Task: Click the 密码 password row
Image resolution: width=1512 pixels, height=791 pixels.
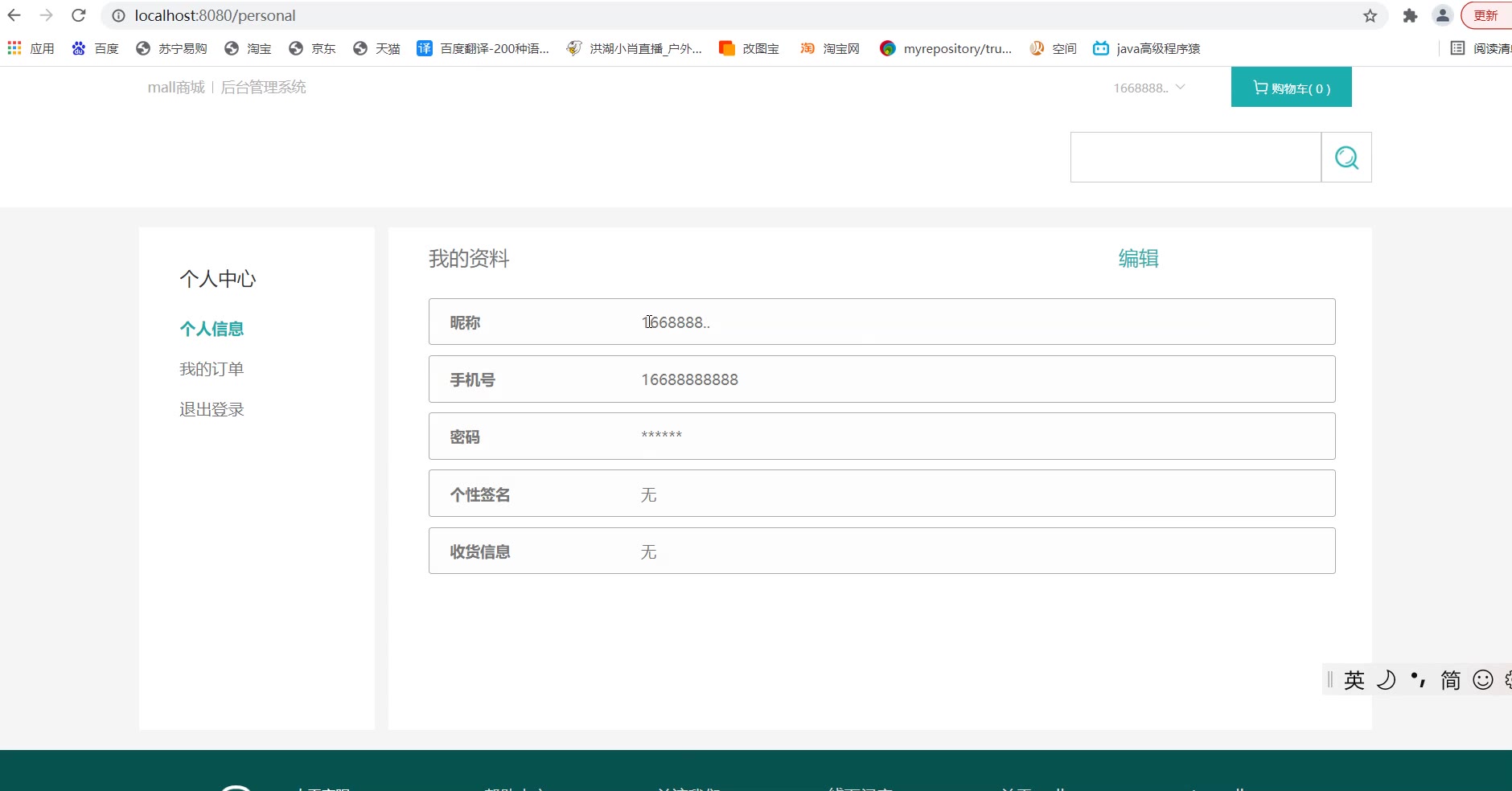Action: [x=882, y=436]
